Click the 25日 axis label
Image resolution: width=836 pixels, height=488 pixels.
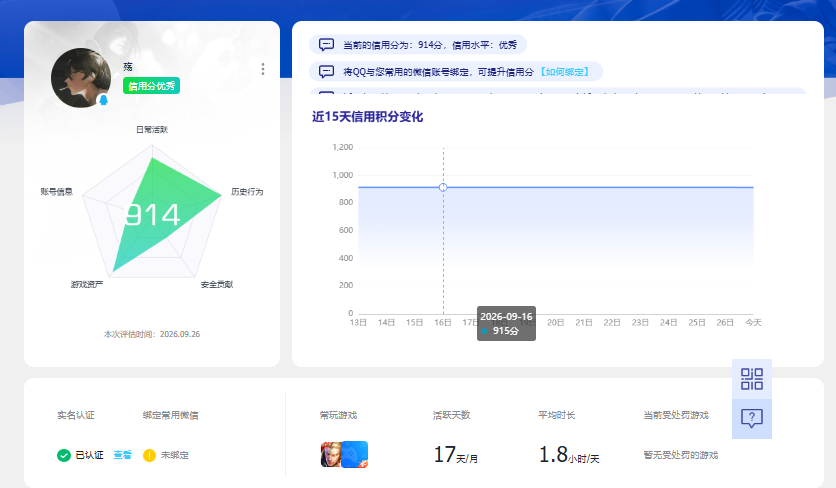click(697, 323)
